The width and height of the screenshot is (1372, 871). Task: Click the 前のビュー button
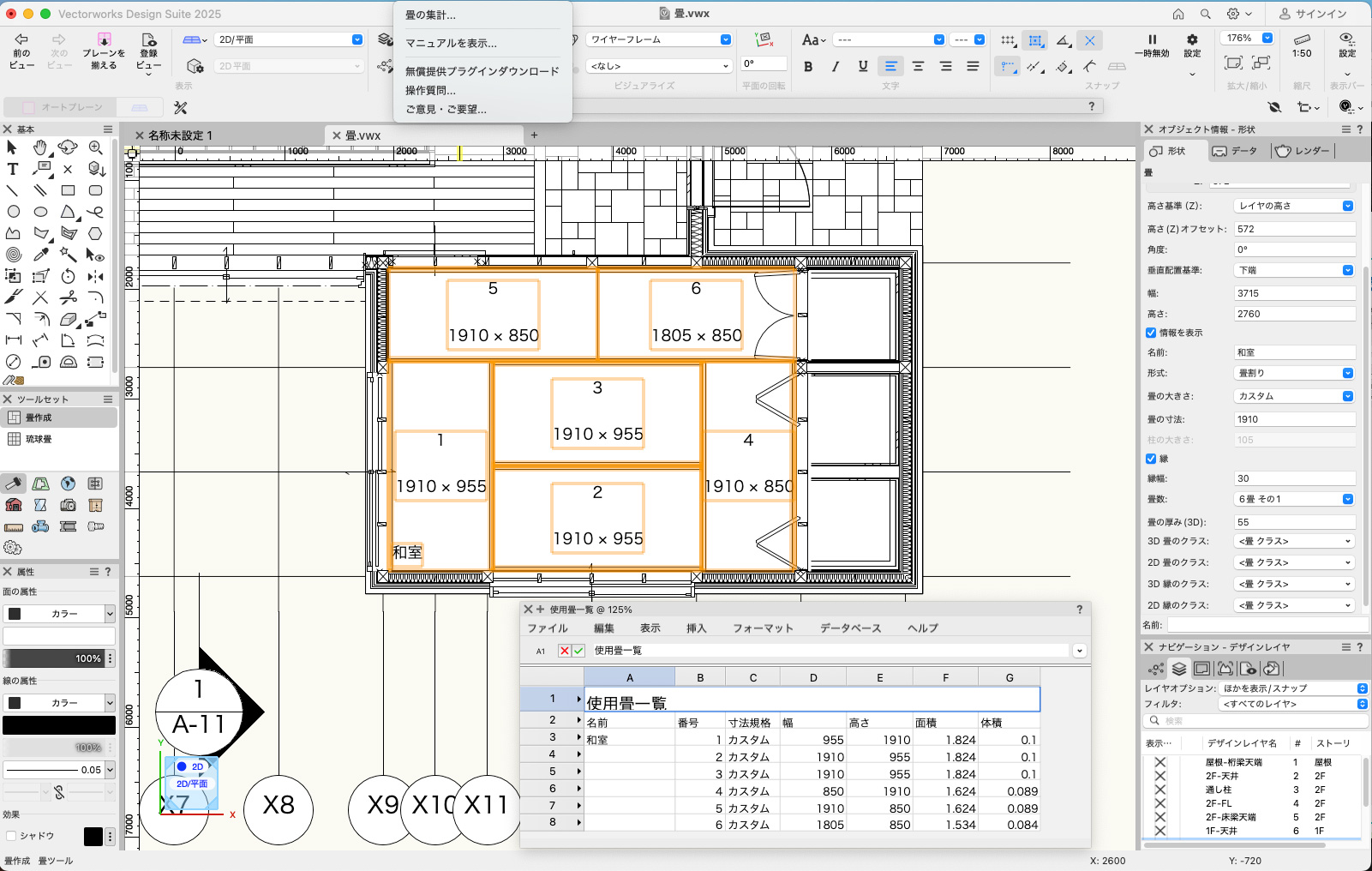(21, 52)
